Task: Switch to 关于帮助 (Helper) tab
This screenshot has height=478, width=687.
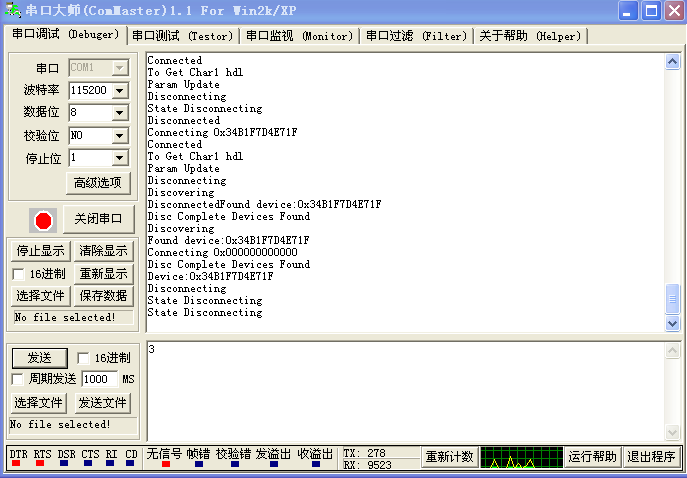Action: tap(530, 36)
